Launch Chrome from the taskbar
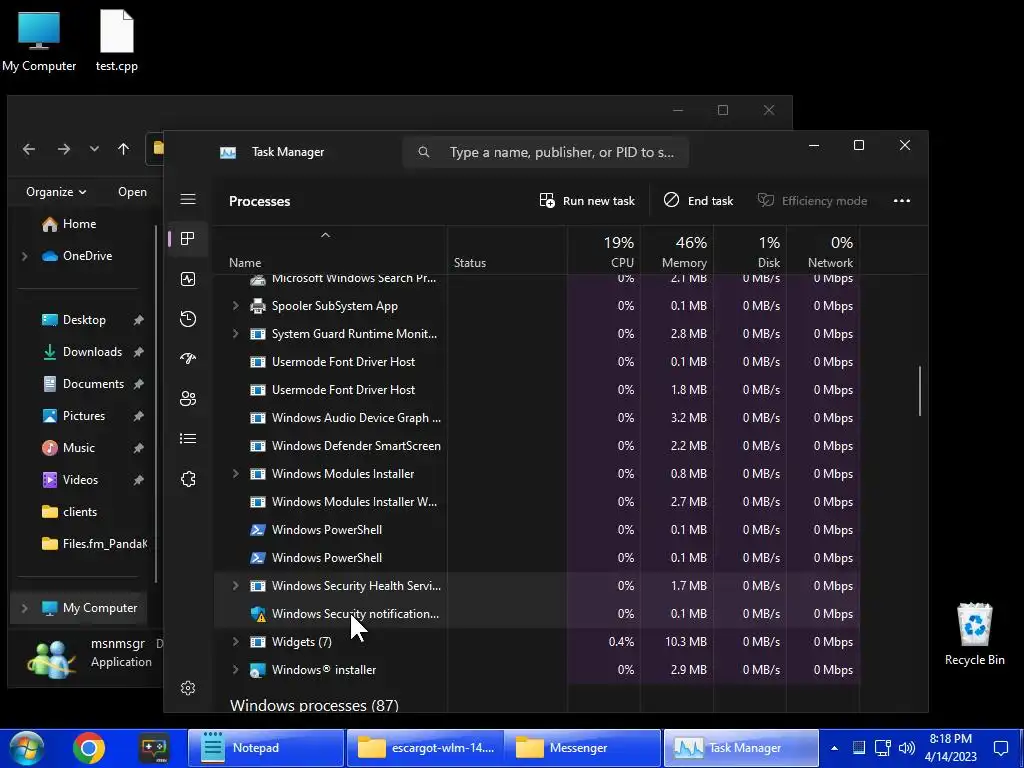 pos(89,748)
